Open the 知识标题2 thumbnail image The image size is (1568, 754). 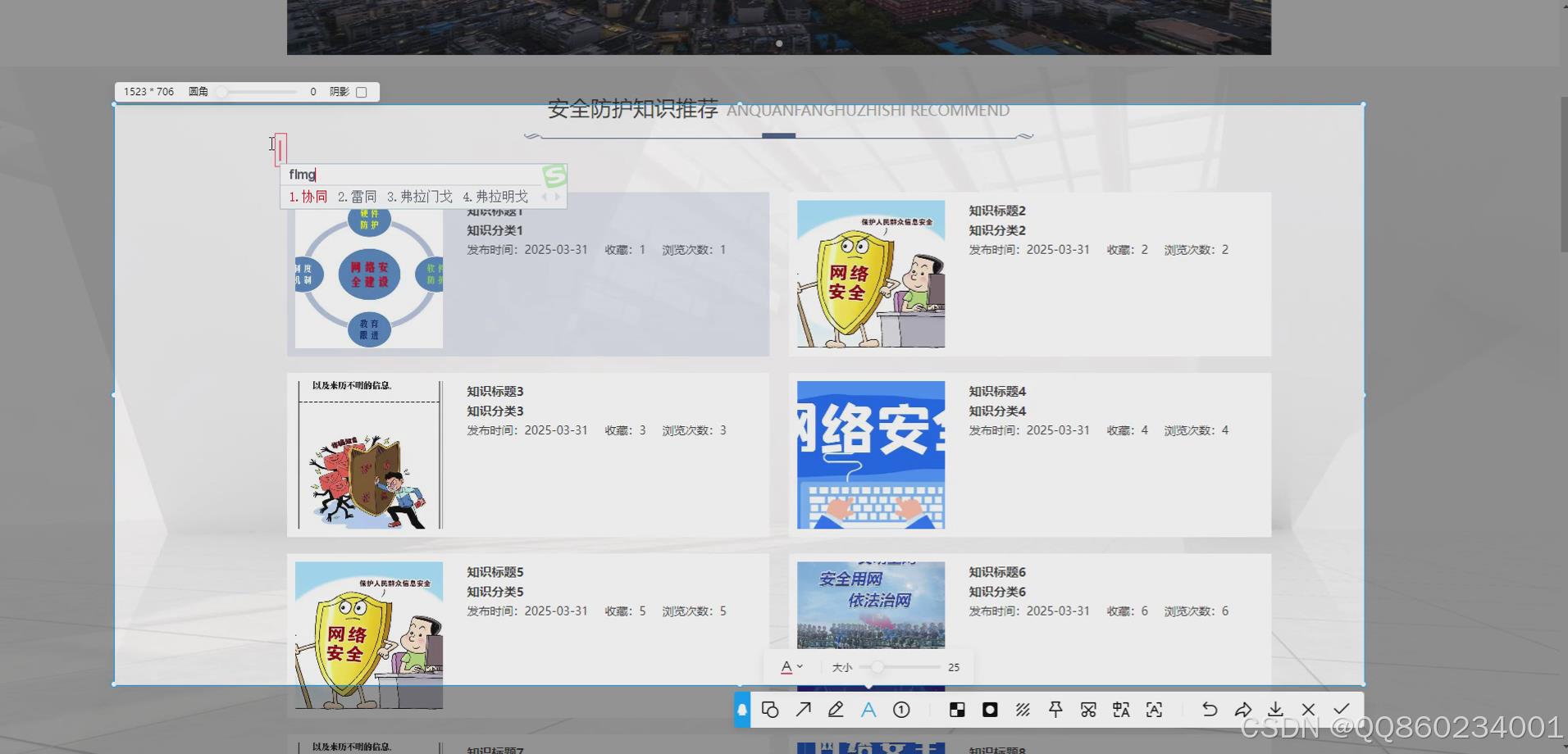(x=871, y=274)
